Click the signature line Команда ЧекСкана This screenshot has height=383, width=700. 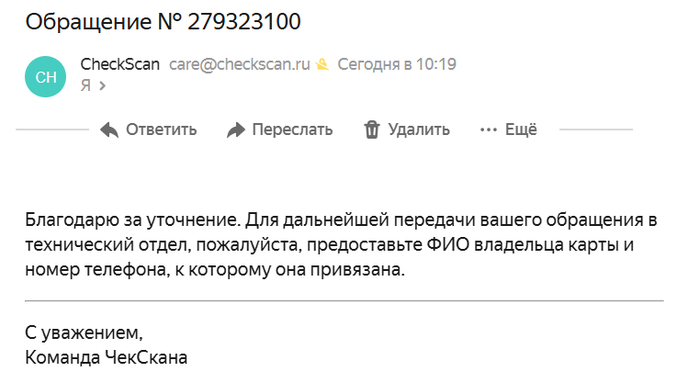click(106, 358)
